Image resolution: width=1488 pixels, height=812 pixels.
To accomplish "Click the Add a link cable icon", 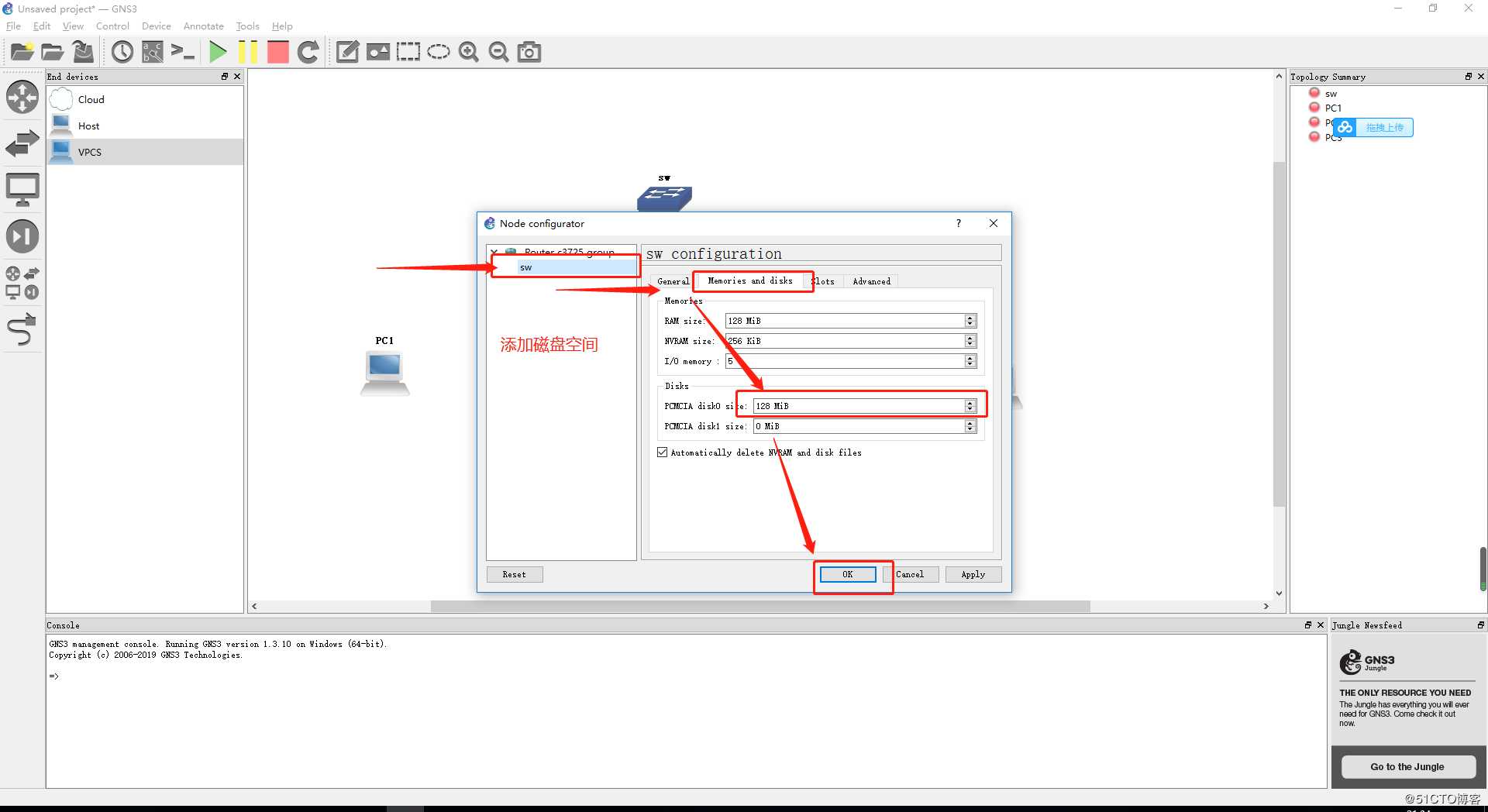I will point(22,329).
